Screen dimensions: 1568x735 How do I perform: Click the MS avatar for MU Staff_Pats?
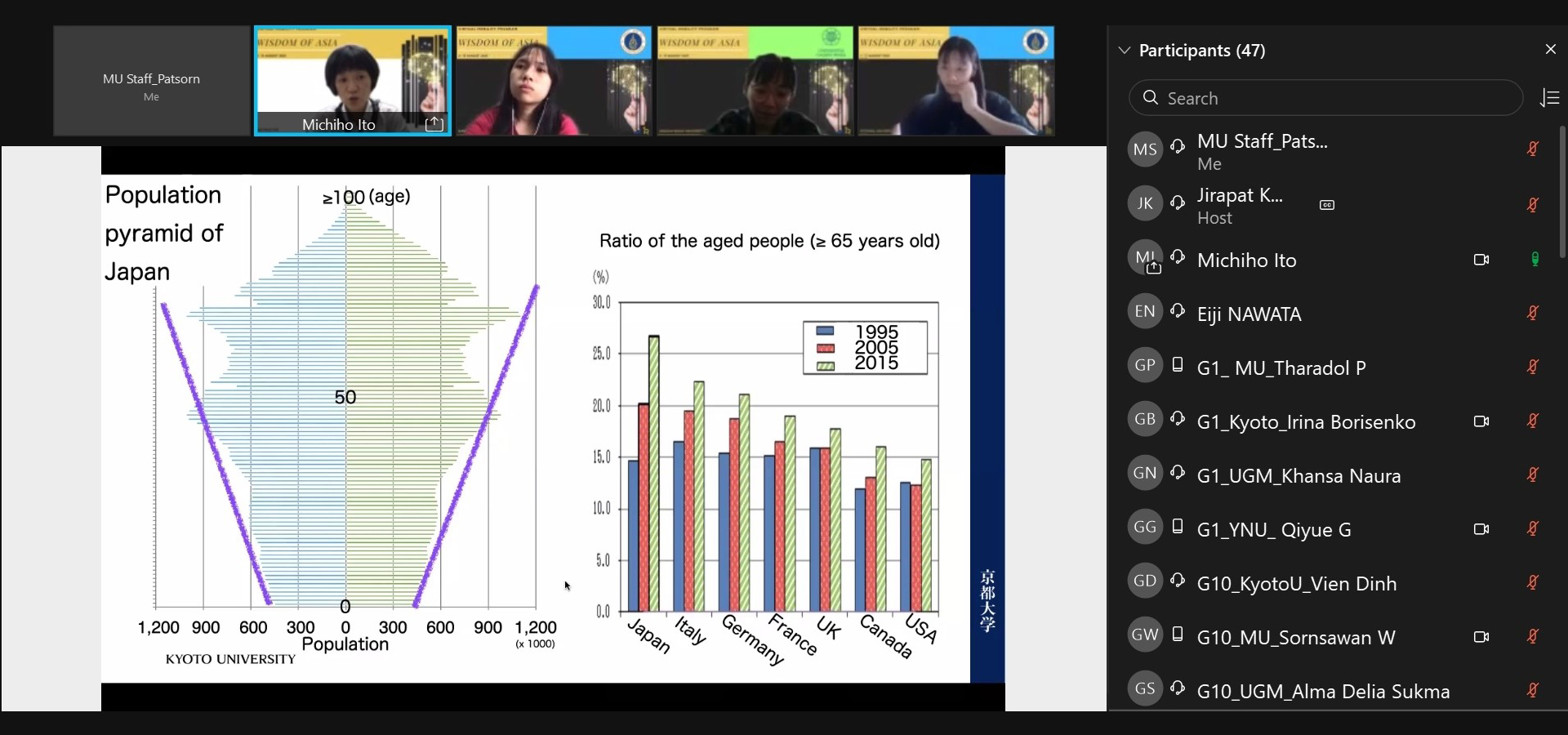1144,149
